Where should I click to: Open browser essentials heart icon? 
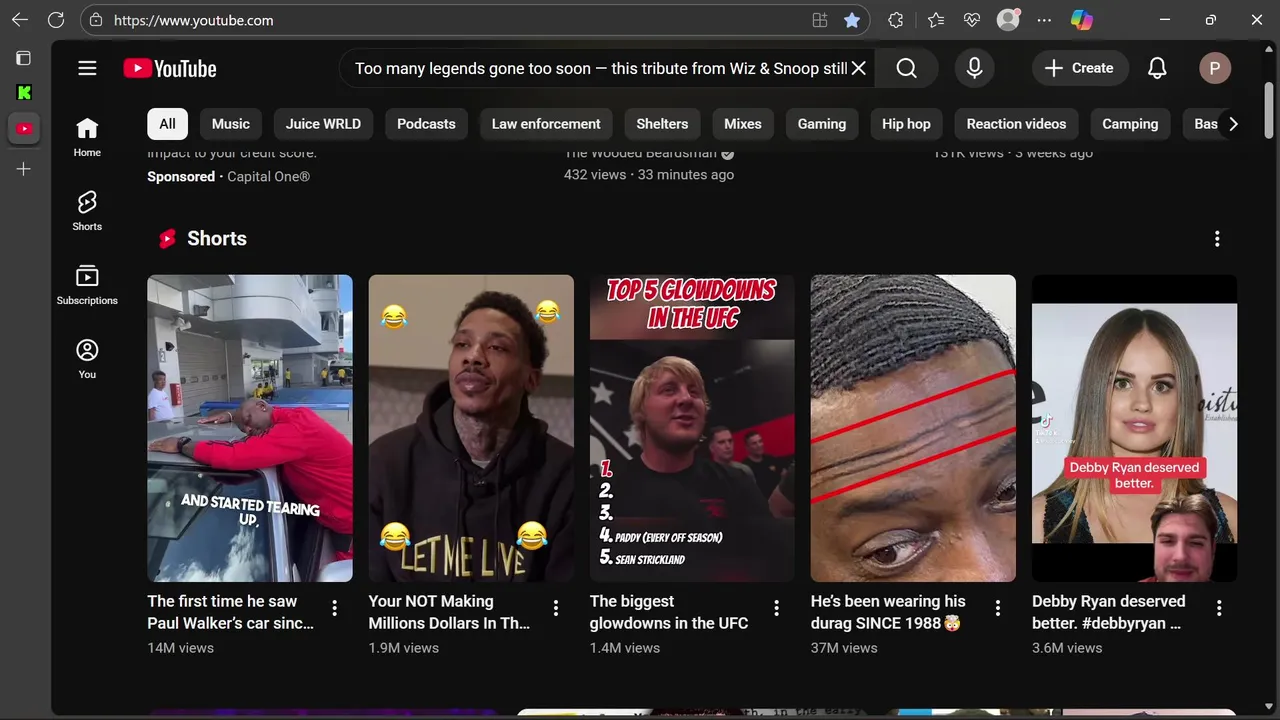[972, 20]
